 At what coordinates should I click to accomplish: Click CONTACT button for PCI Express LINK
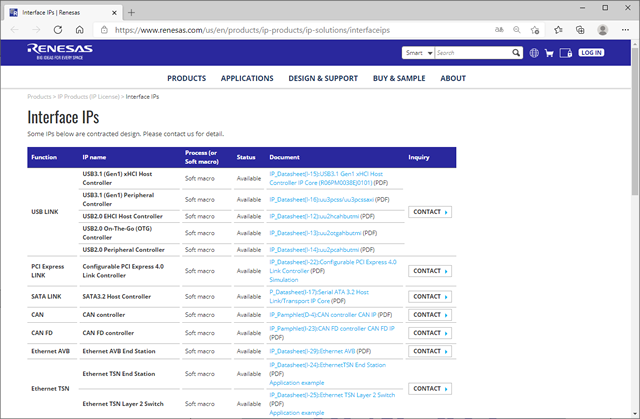(x=430, y=271)
